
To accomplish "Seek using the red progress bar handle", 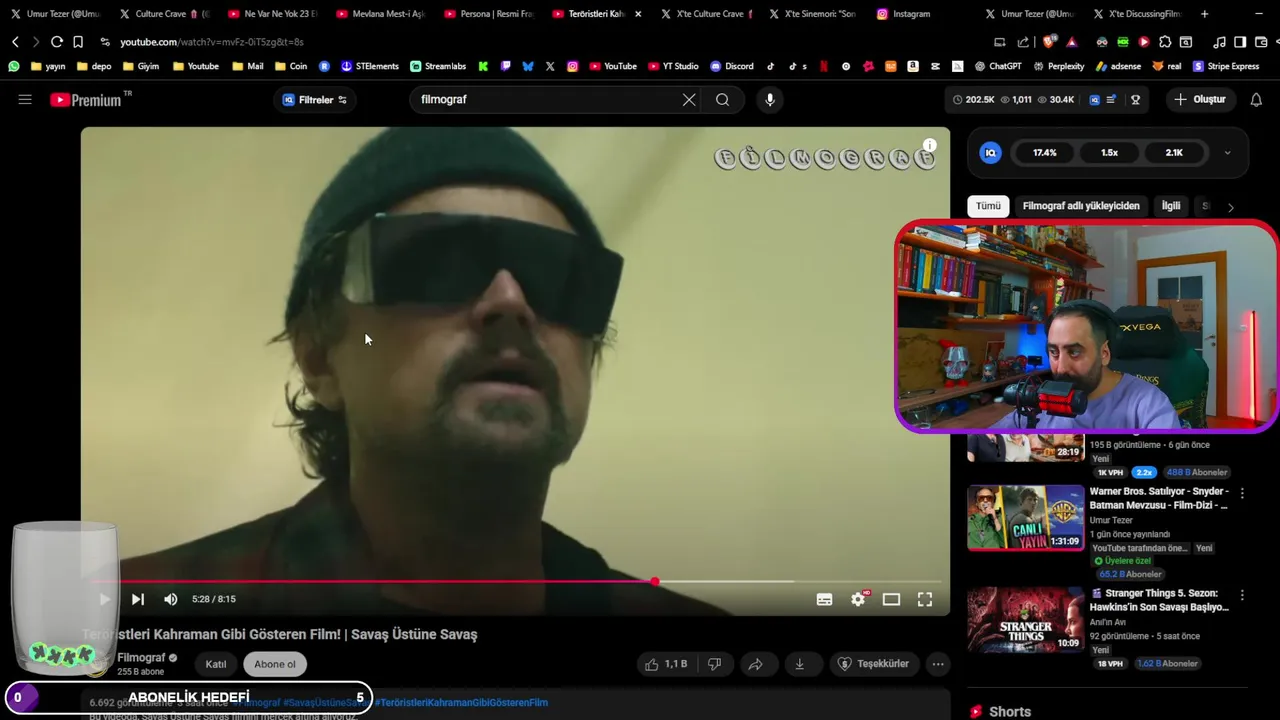I will [655, 581].
